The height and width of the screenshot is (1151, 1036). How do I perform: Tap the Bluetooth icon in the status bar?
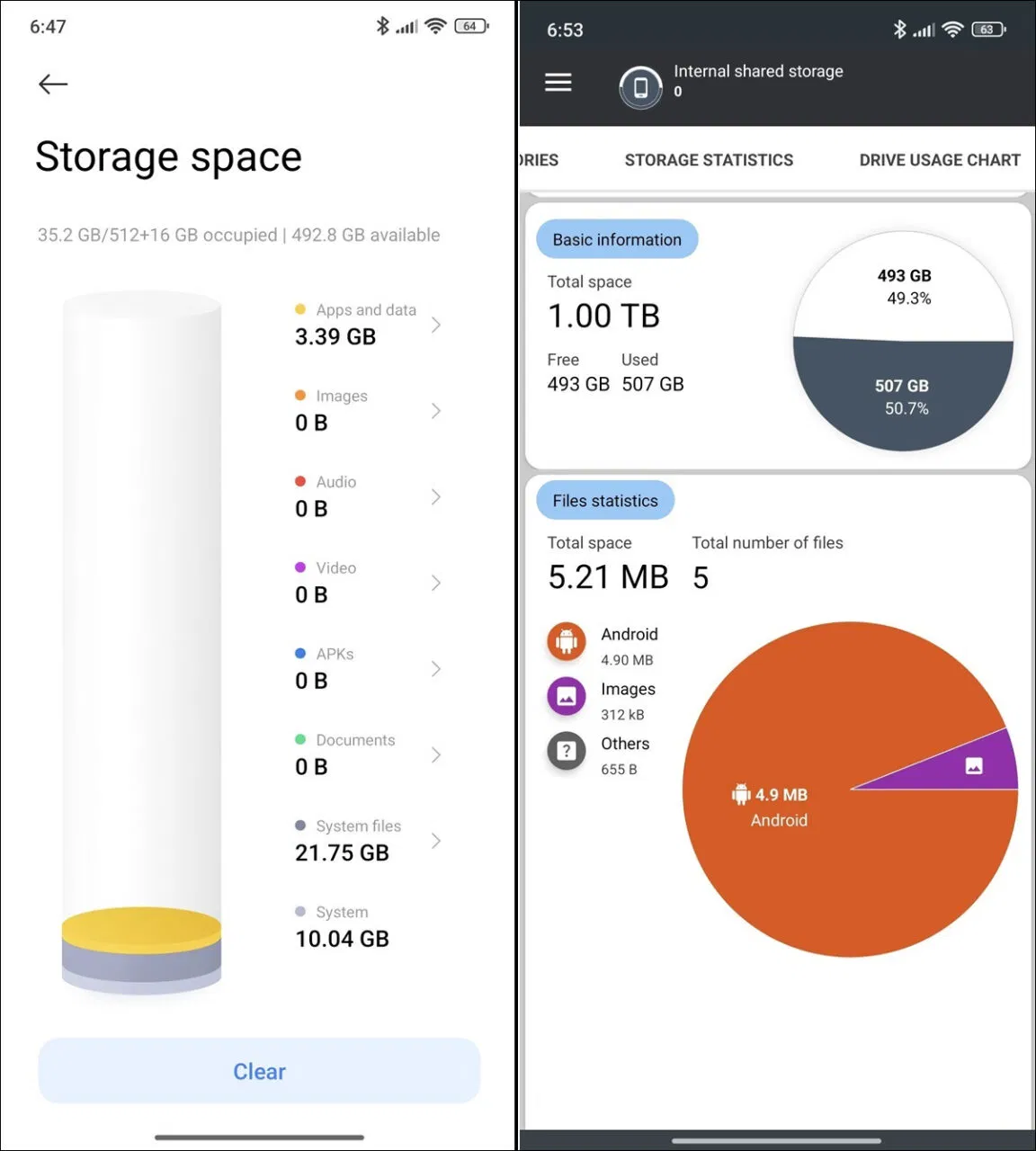coord(381,26)
